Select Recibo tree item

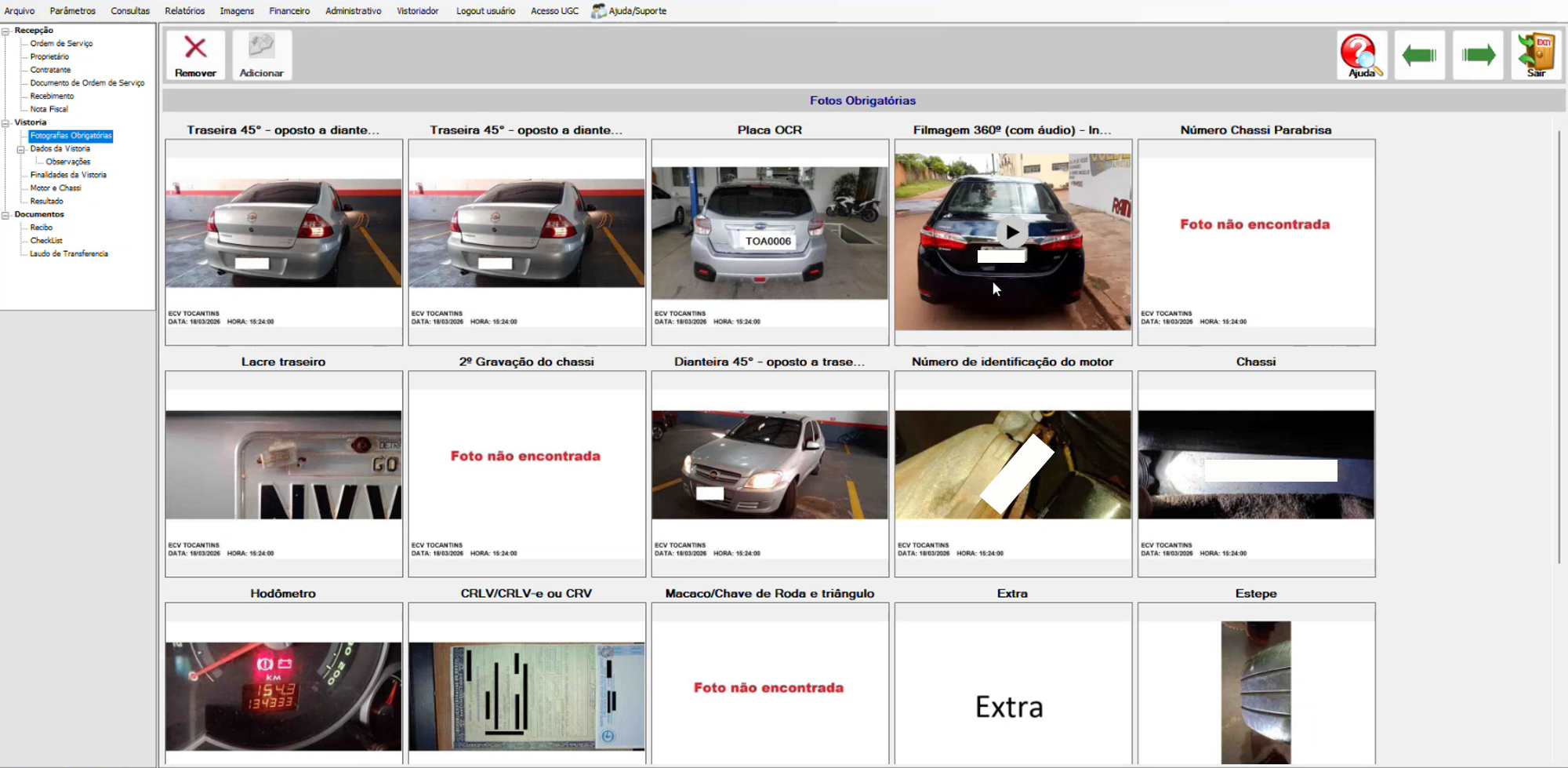[42, 227]
